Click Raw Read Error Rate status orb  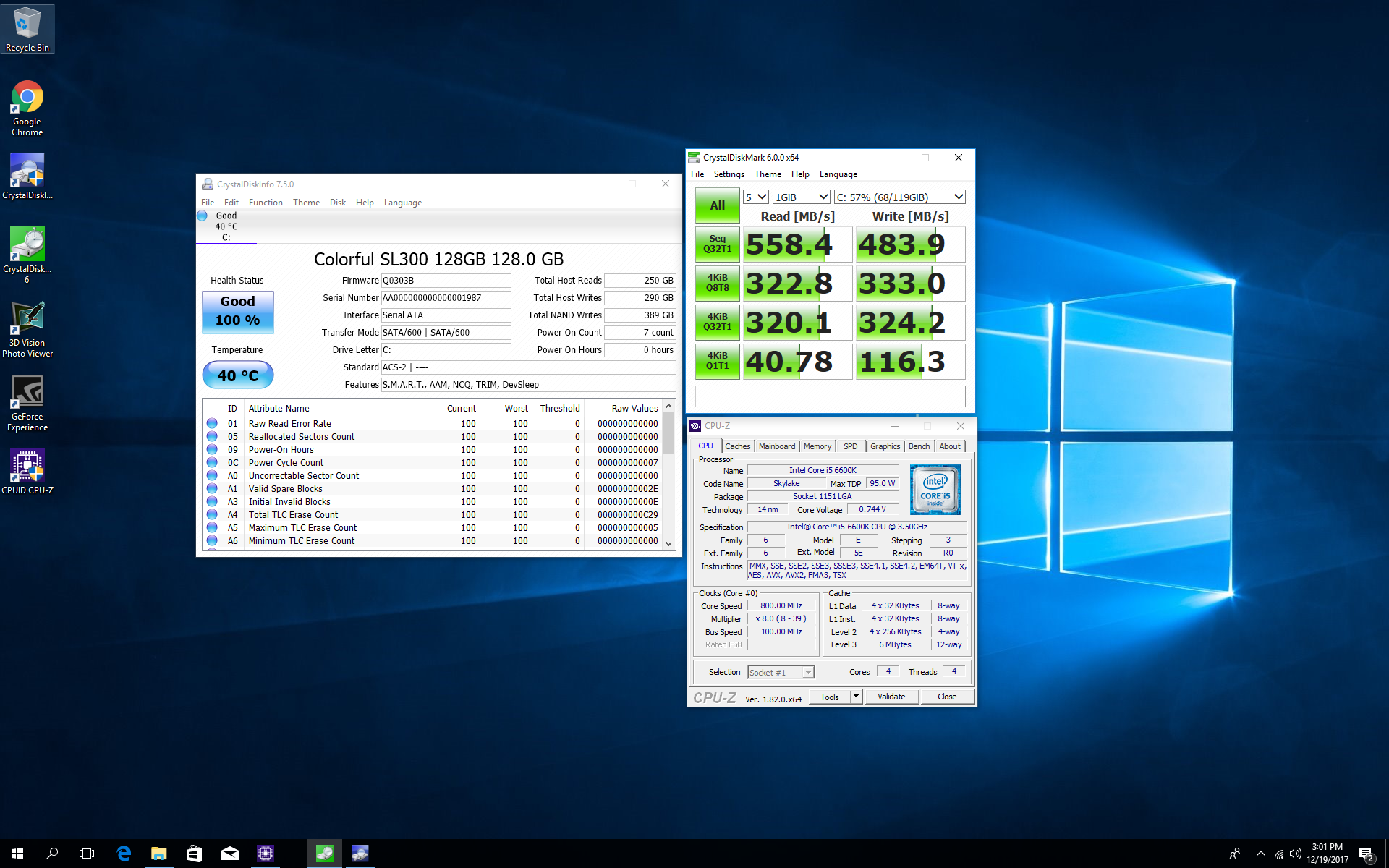tap(212, 423)
